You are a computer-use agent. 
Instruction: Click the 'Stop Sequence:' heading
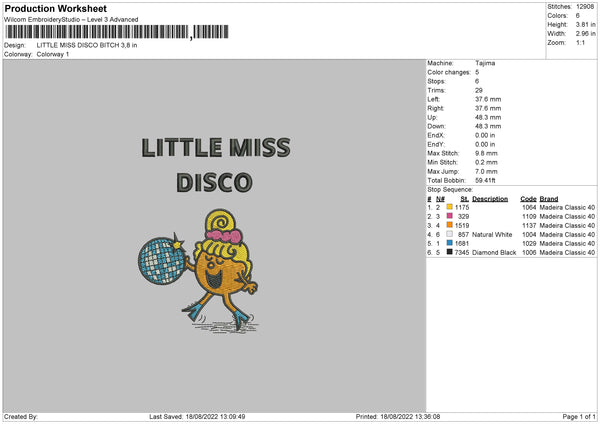[450, 190]
